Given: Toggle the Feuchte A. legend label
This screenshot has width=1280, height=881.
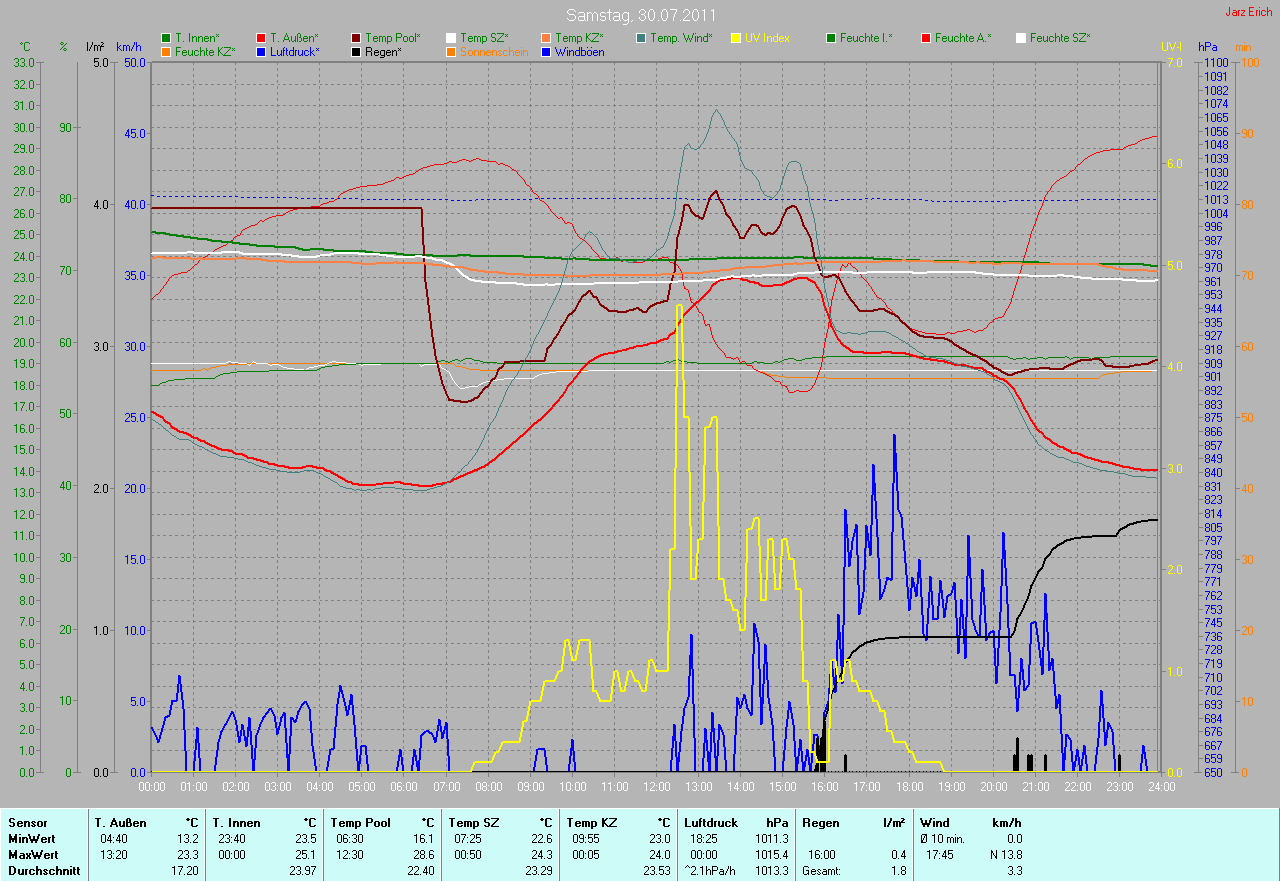Looking at the screenshot, I should (963, 38).
